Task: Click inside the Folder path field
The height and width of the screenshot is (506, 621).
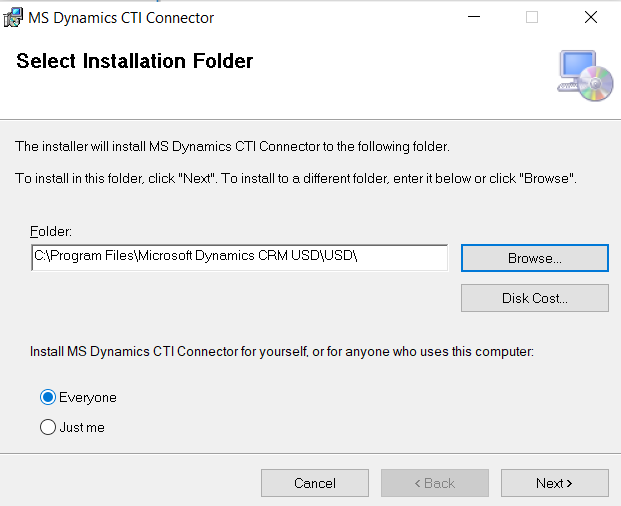Action: click(239, 257)
